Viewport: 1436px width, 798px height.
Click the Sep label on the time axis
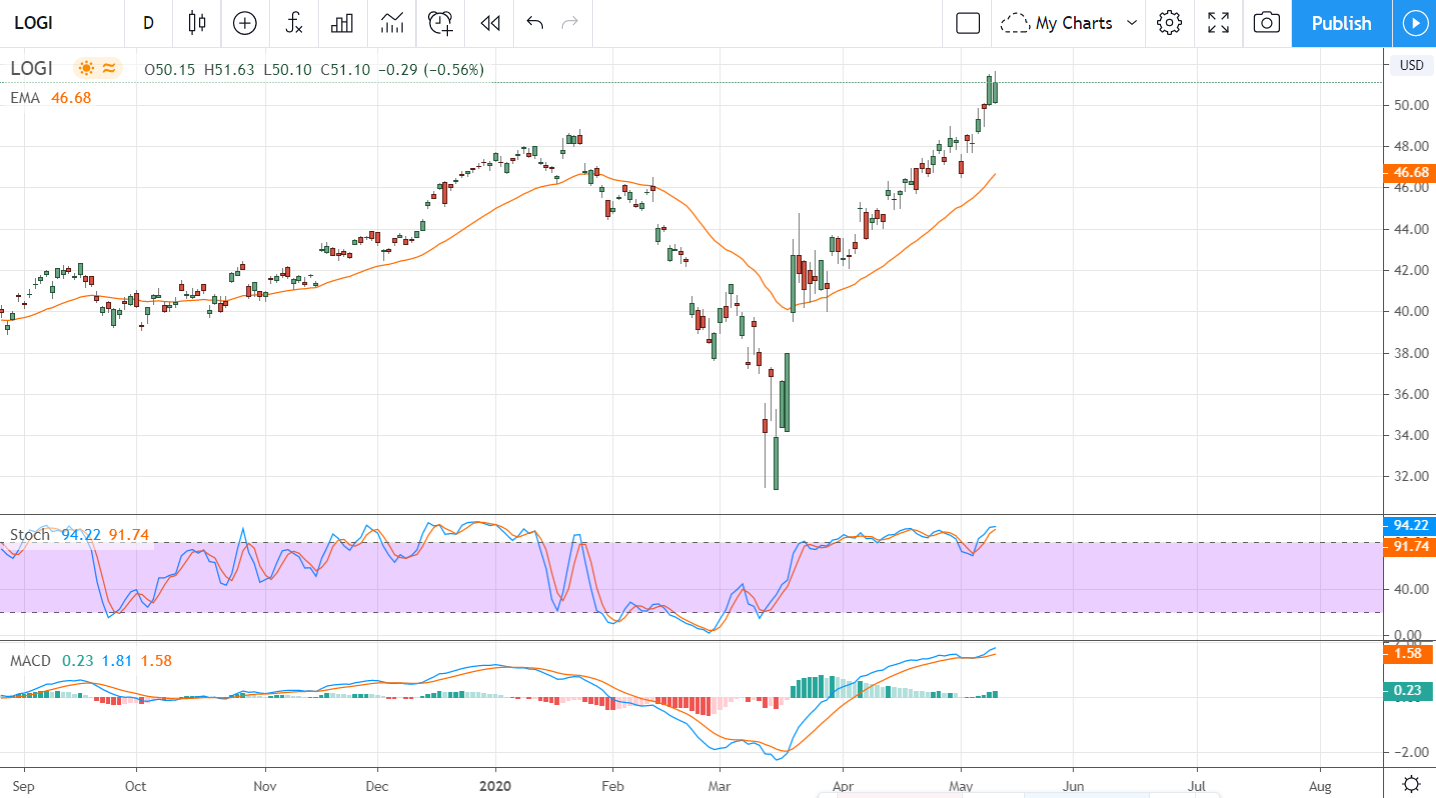24,786
